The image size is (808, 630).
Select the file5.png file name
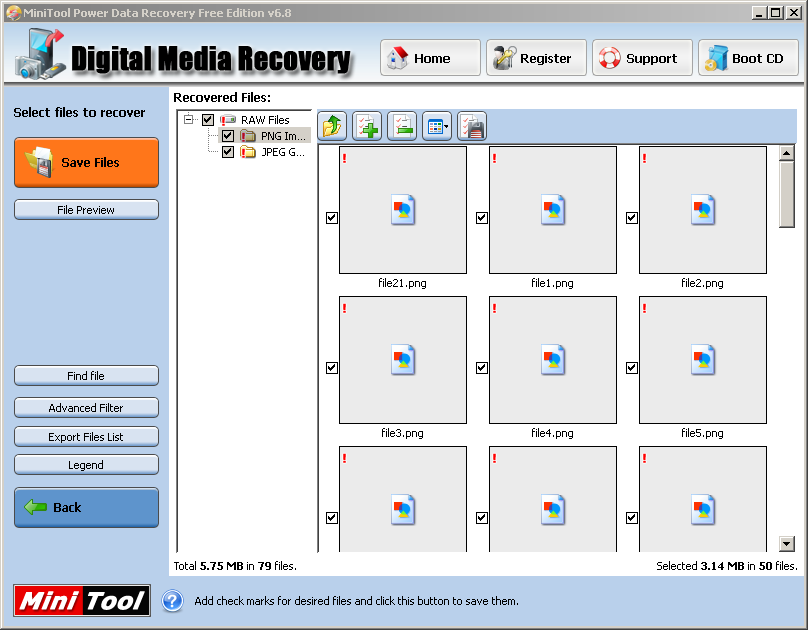(x=702, y=433)
